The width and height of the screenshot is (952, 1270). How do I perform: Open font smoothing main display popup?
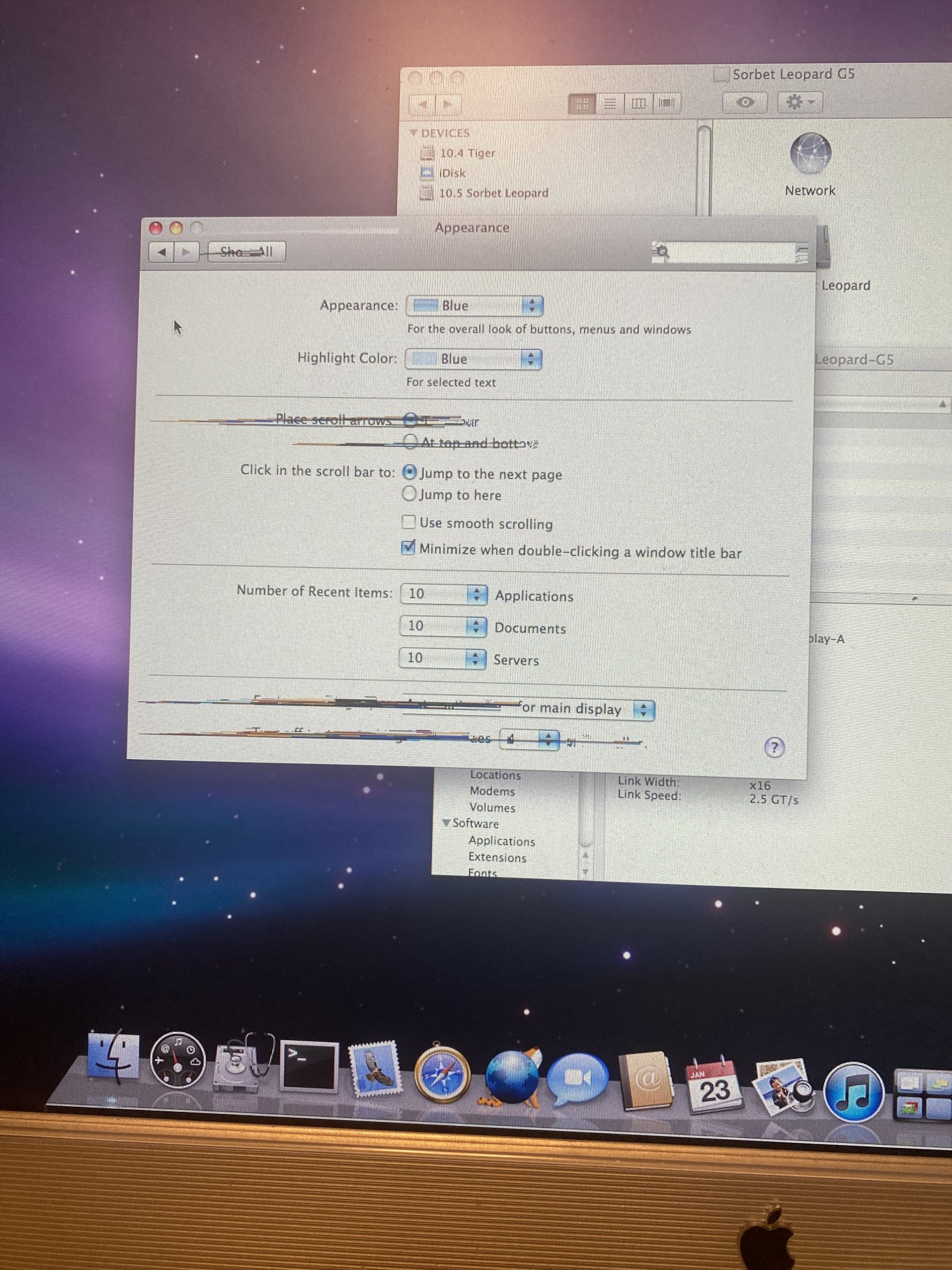528,708
